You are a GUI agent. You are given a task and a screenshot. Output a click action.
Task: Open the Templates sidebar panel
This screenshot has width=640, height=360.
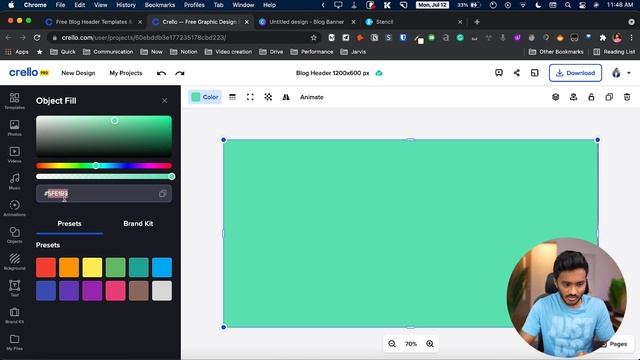pos(14,100)
